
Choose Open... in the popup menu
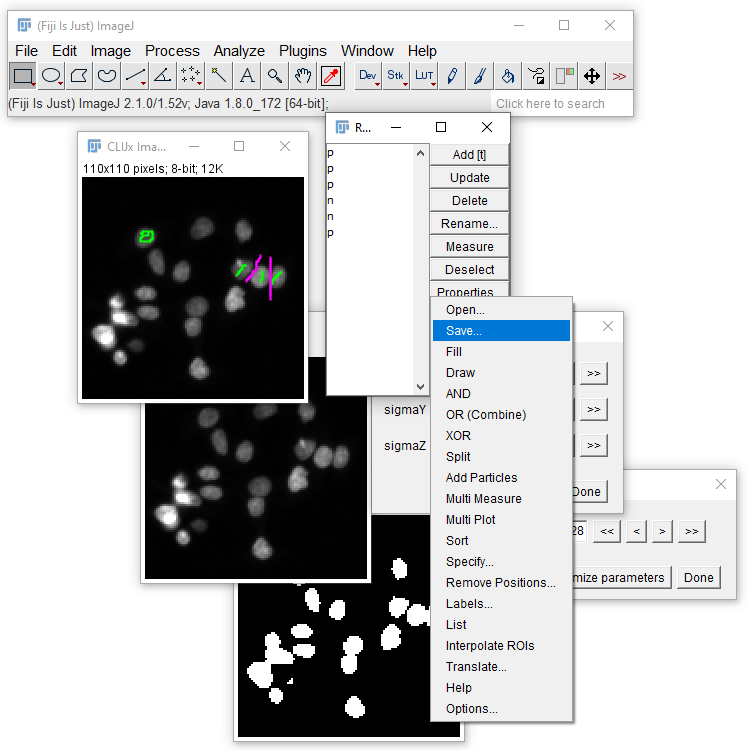tap(501, 309)
